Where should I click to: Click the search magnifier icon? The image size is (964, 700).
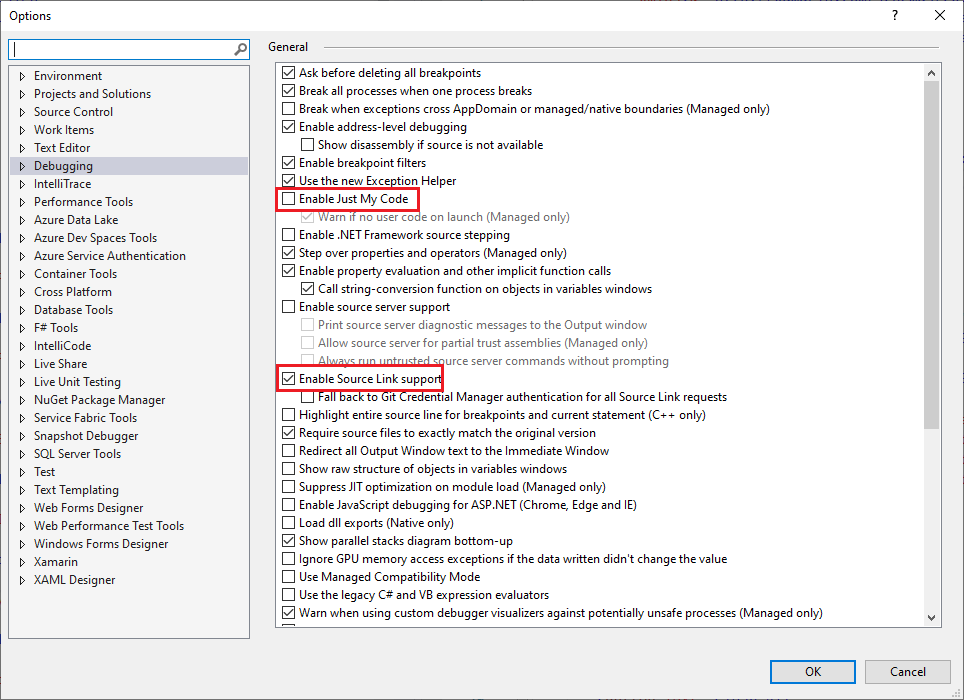click(x=240, y=49)
